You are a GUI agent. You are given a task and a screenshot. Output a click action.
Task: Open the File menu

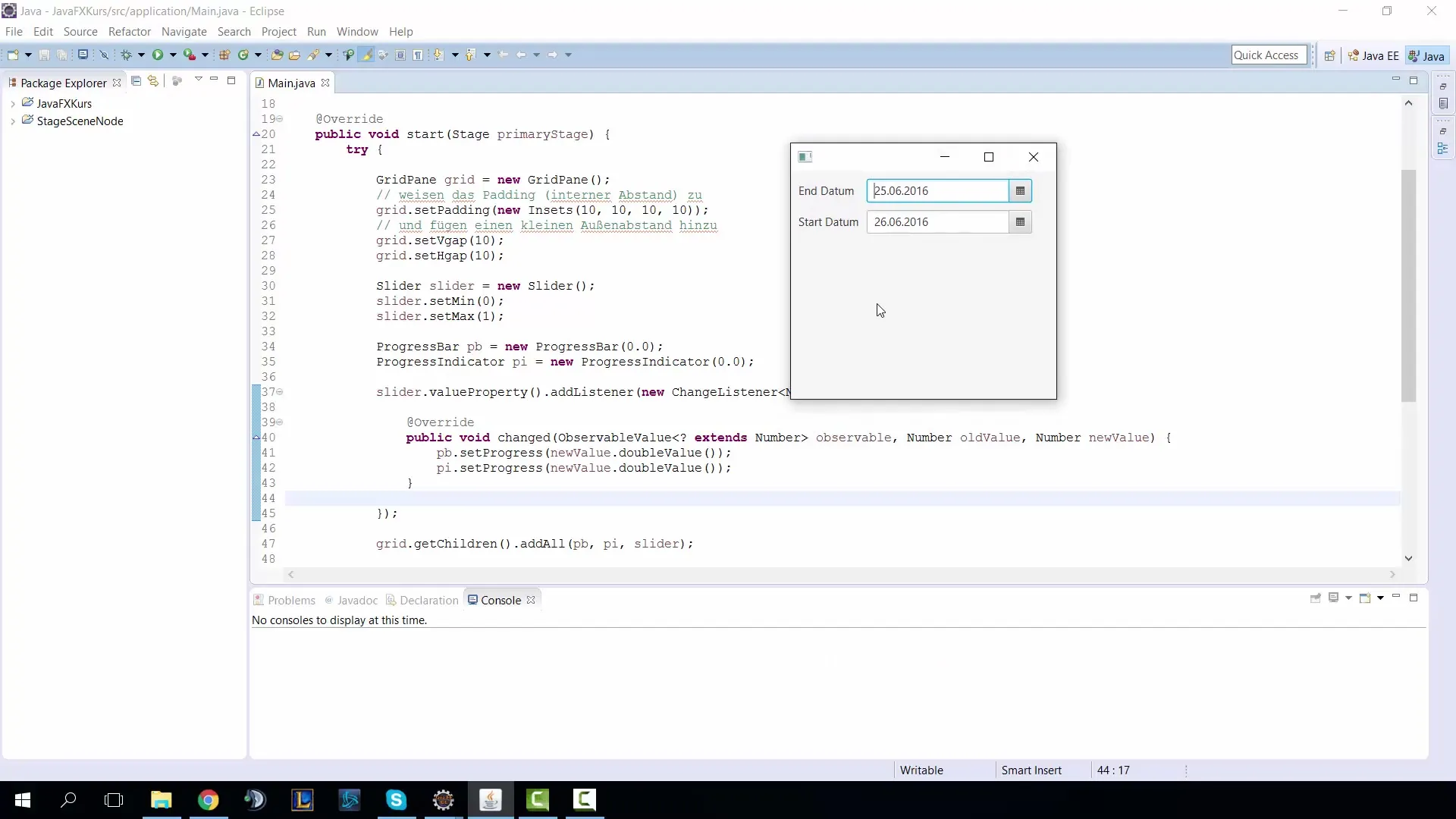(14, 32)
